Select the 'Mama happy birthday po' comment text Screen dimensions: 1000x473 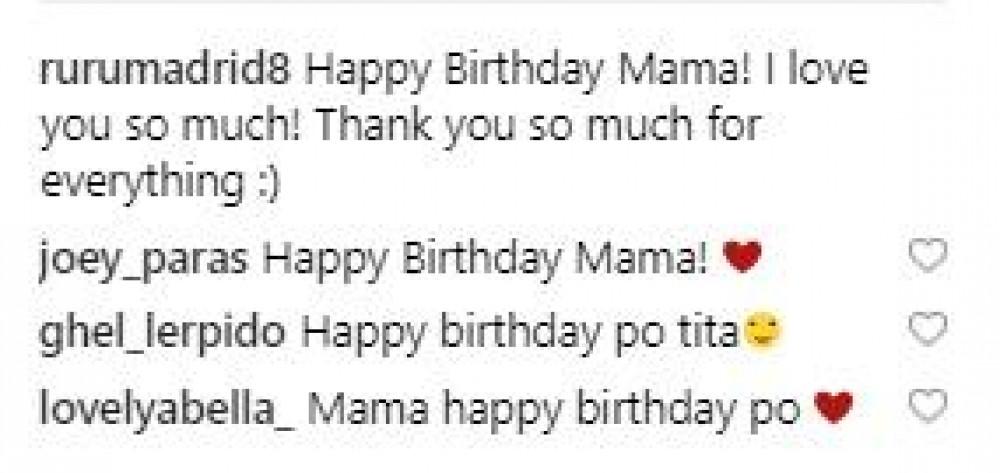tap(575, 408)
